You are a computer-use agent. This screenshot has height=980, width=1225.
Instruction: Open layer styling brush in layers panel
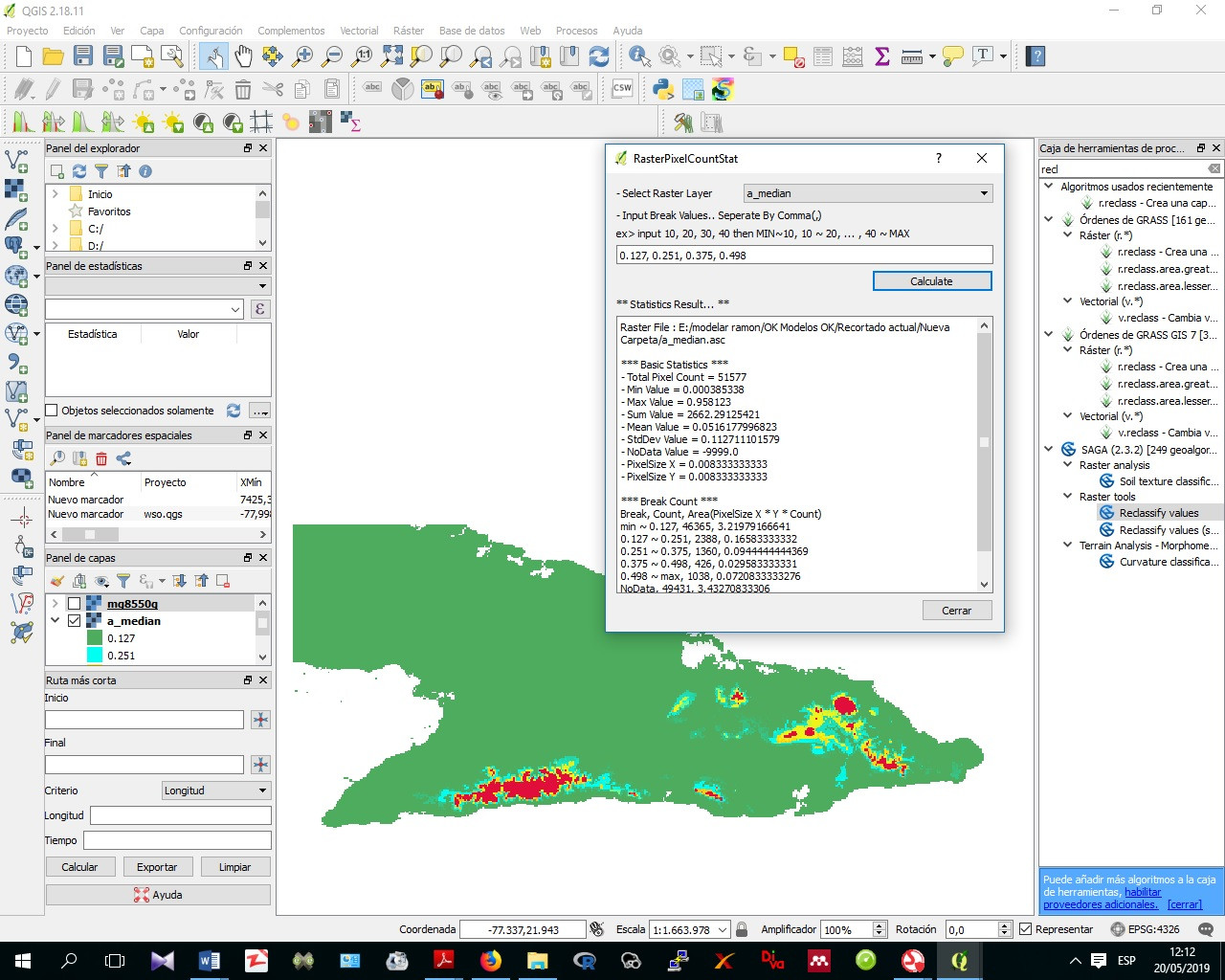pyautogui.click(x=58, y=581)
